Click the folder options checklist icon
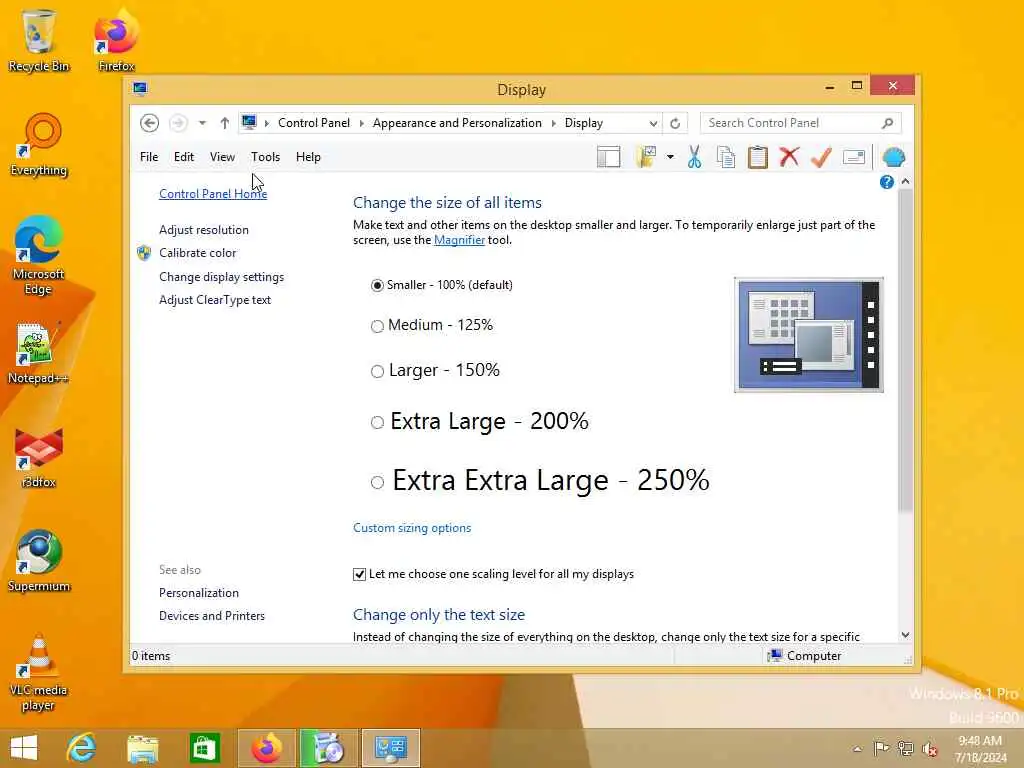The image size is (1024, 768). pos(646,157)
